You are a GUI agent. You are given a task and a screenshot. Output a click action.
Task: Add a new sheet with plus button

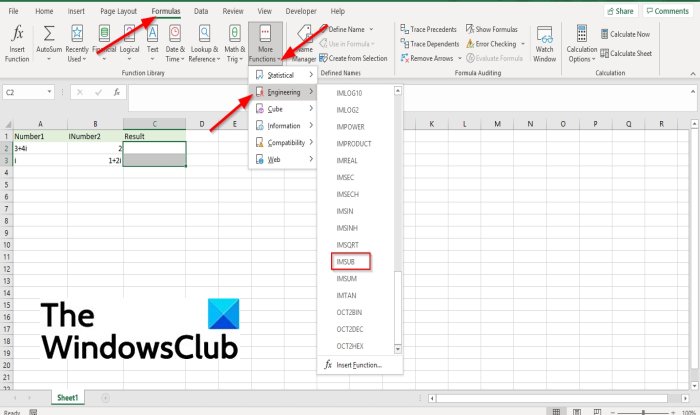pyautogui.click(x=105, y=398)
